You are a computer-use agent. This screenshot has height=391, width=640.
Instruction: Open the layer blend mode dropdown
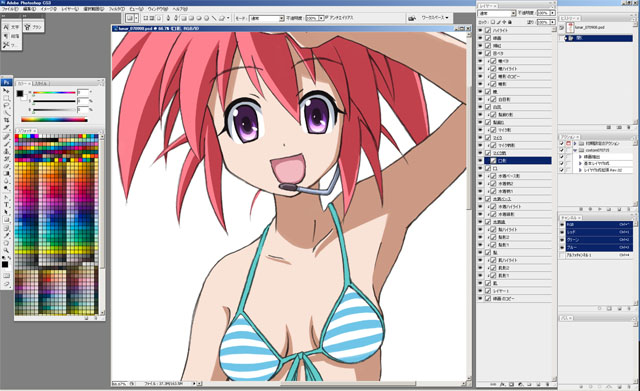tap(497, 13)
